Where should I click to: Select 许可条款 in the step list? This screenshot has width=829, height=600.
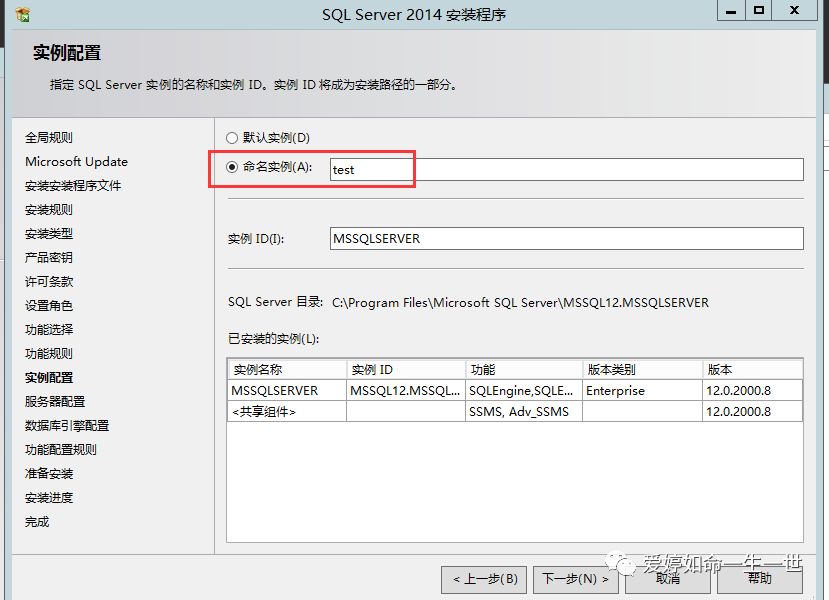pyautogui.click(x=49, y=282)
